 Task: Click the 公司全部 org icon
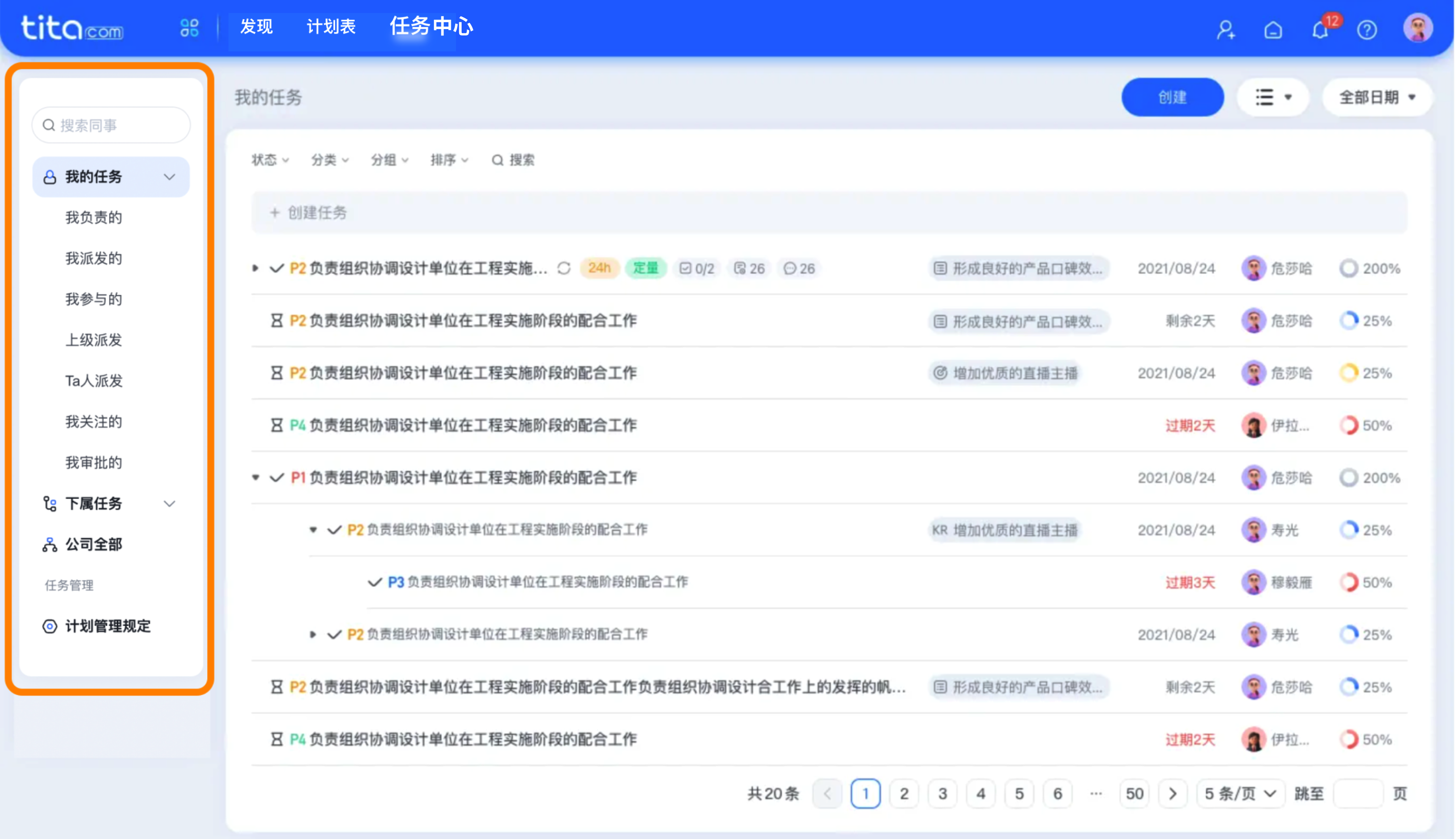[50, 545]
